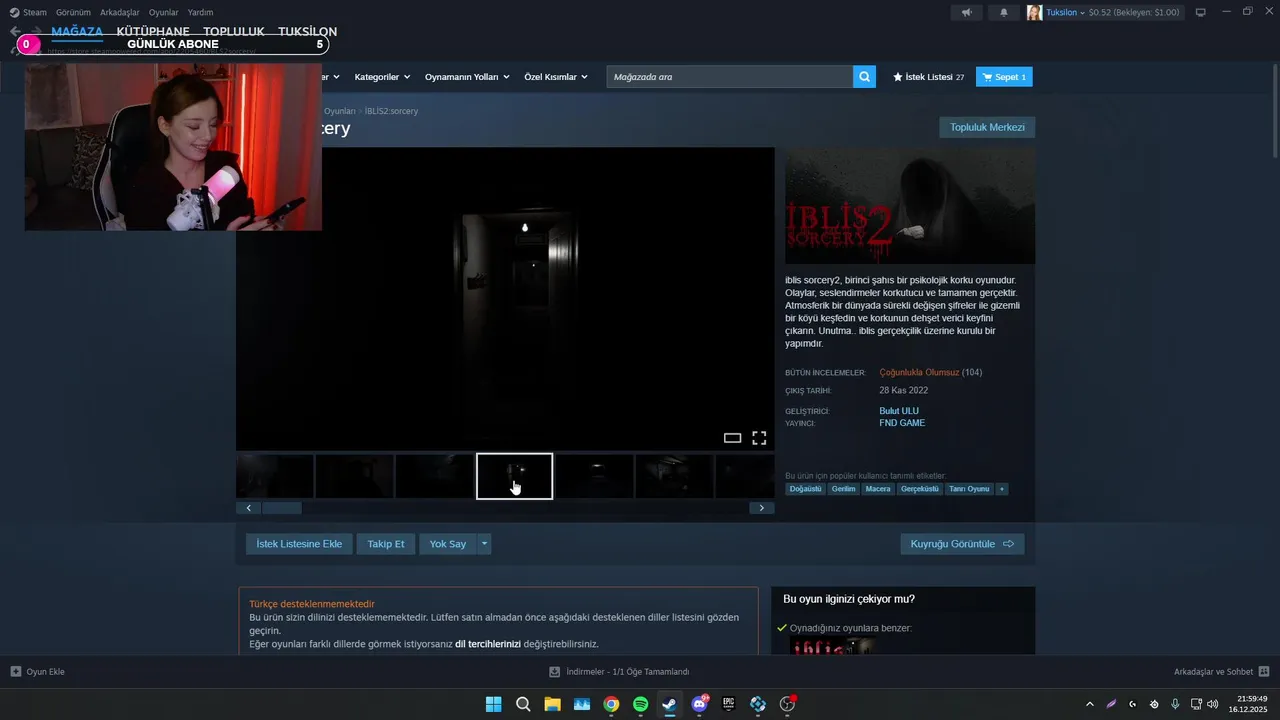
Task: Open the notifications bell icon
Action: coord(1004,12)
